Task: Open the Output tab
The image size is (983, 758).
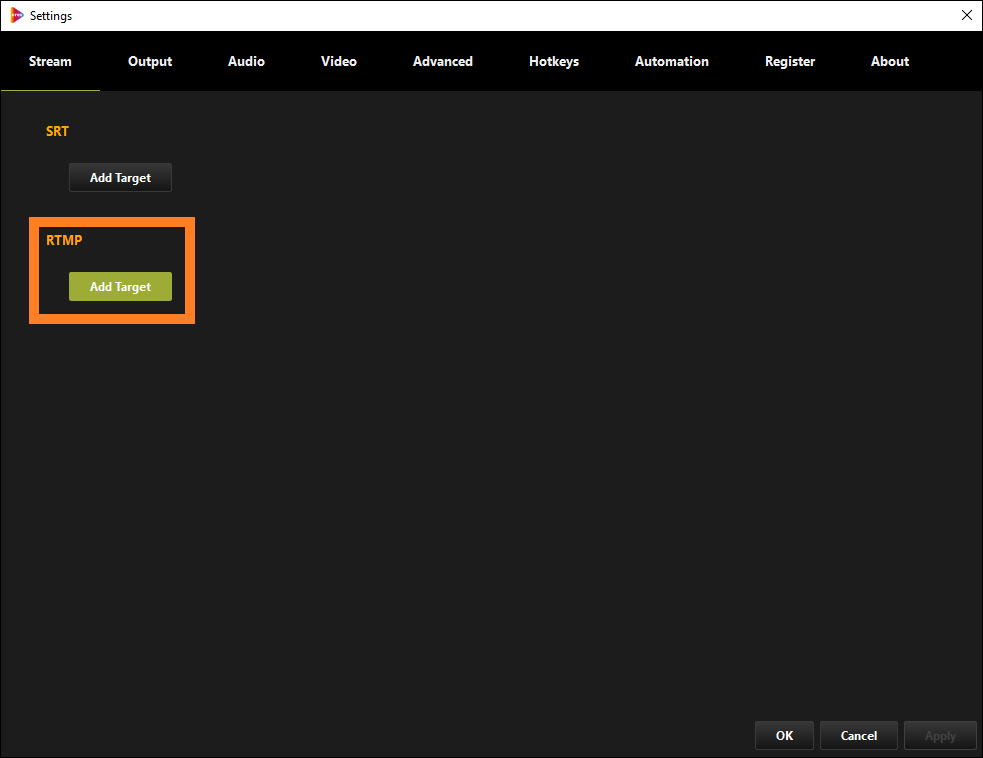Action: point(149,61)
